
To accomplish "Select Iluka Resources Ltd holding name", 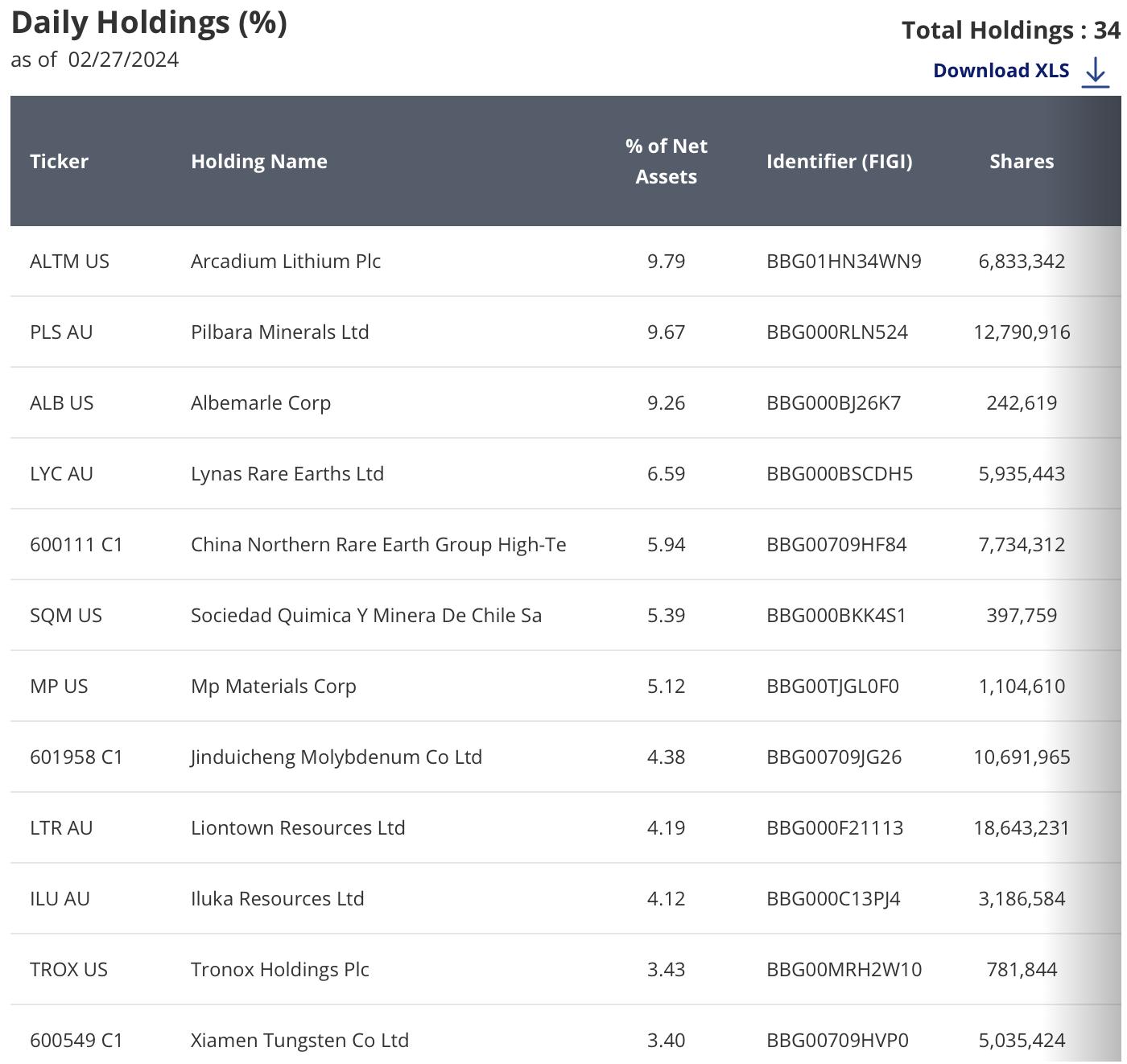I will (x=278, y=898).
